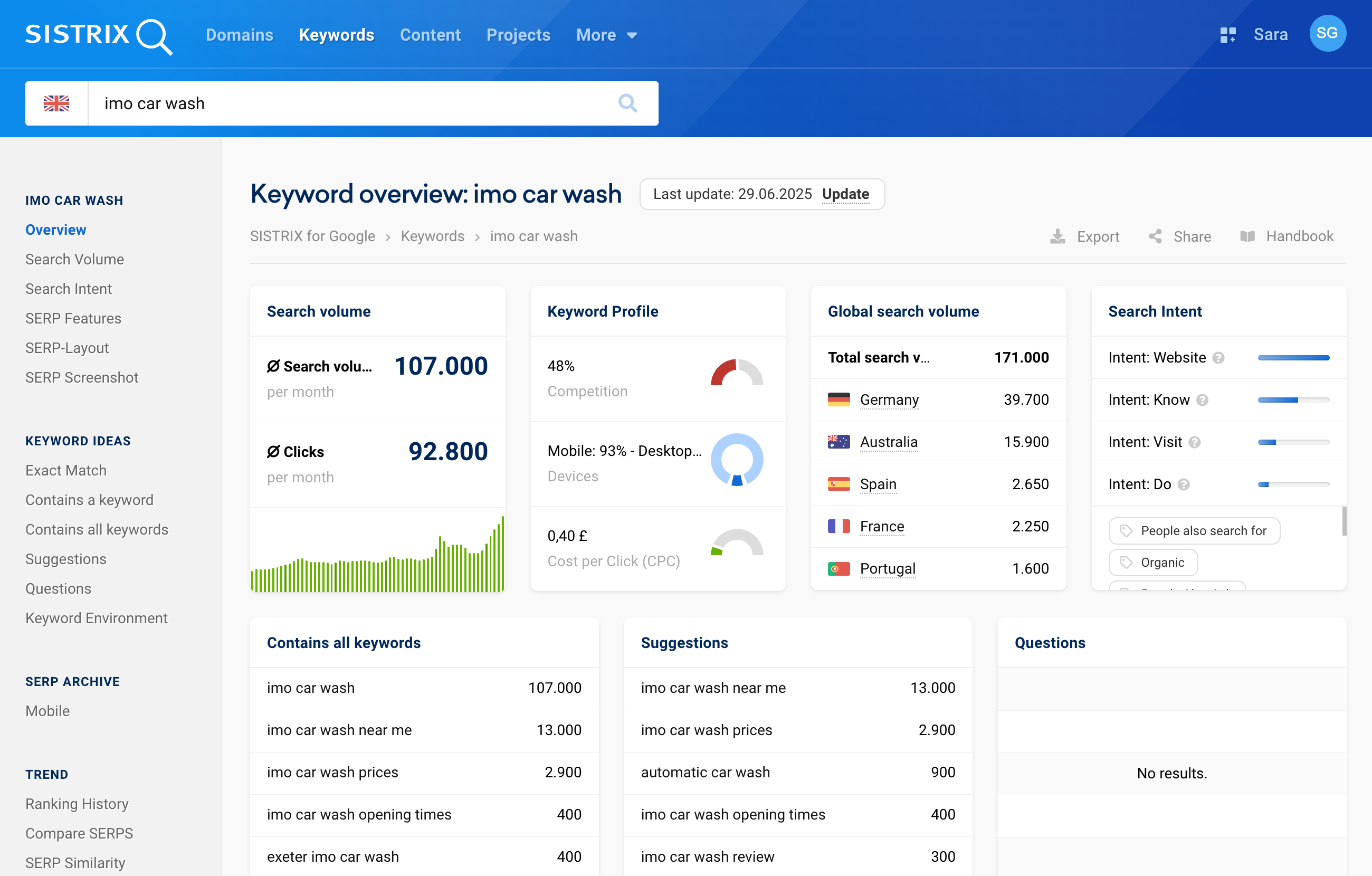Toggle the Organic filter chip

[1152, 562]
